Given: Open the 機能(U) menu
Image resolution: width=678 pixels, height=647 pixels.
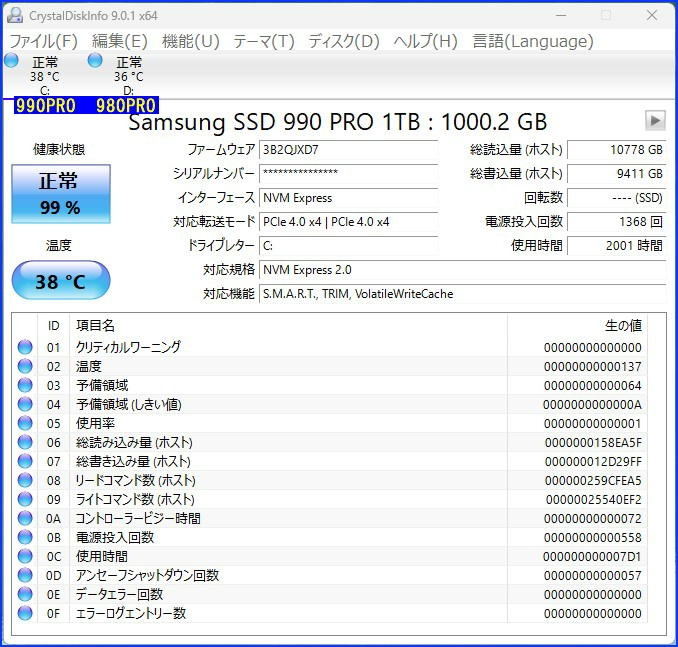Looking at the screenshot, I should pos(191,41).
